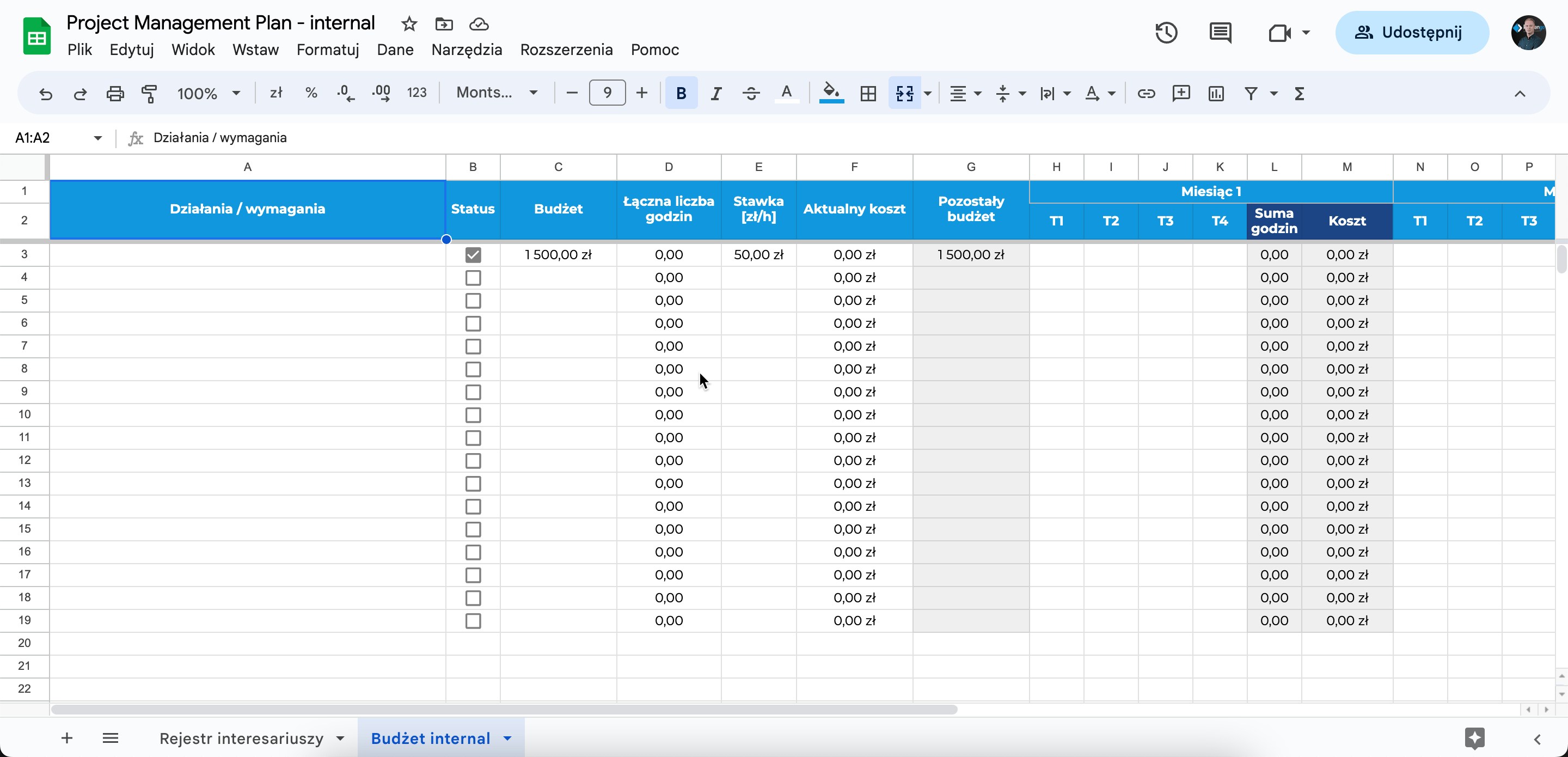Click the paint format roller icon
The width and height of the screenshot is (1568, 757).
click(149, 93)
